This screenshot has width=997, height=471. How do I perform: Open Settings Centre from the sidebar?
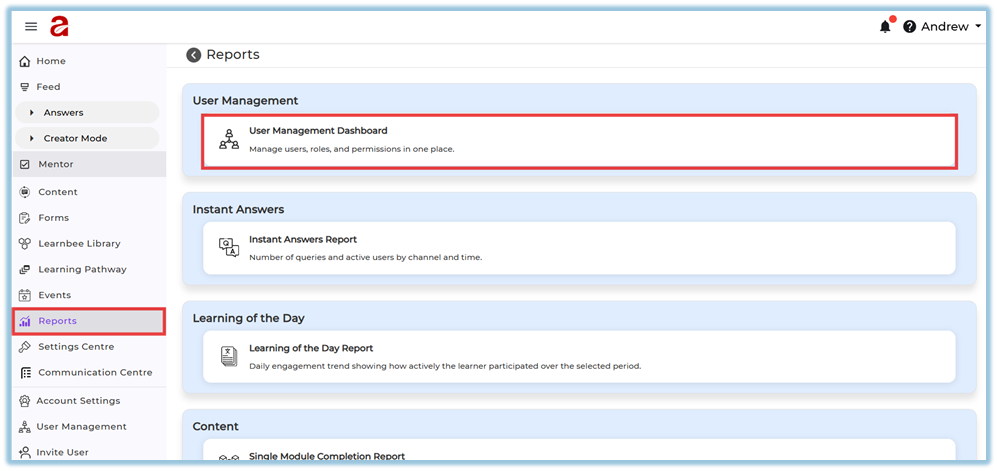coord(75,347)
